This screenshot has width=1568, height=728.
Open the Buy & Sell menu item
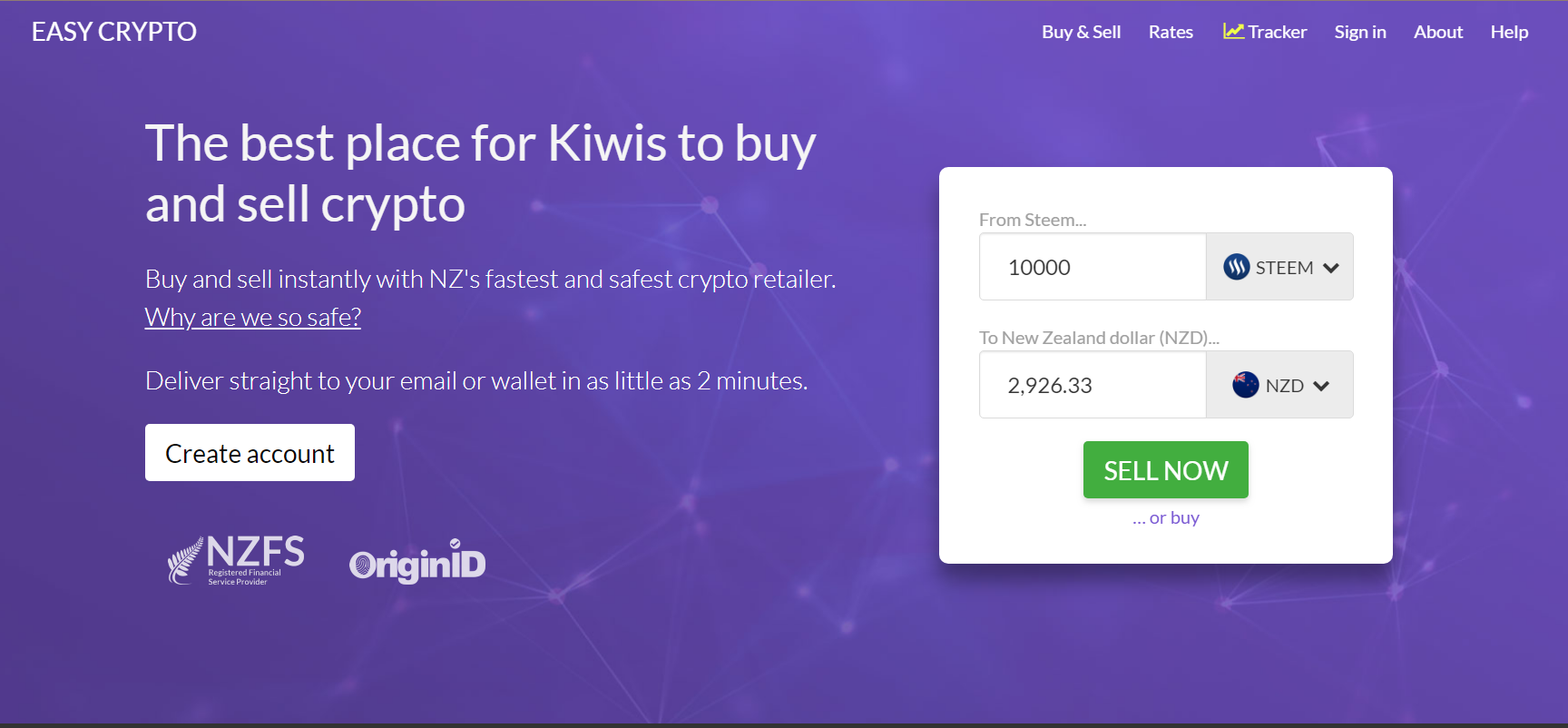click(x=1081, y=32)
